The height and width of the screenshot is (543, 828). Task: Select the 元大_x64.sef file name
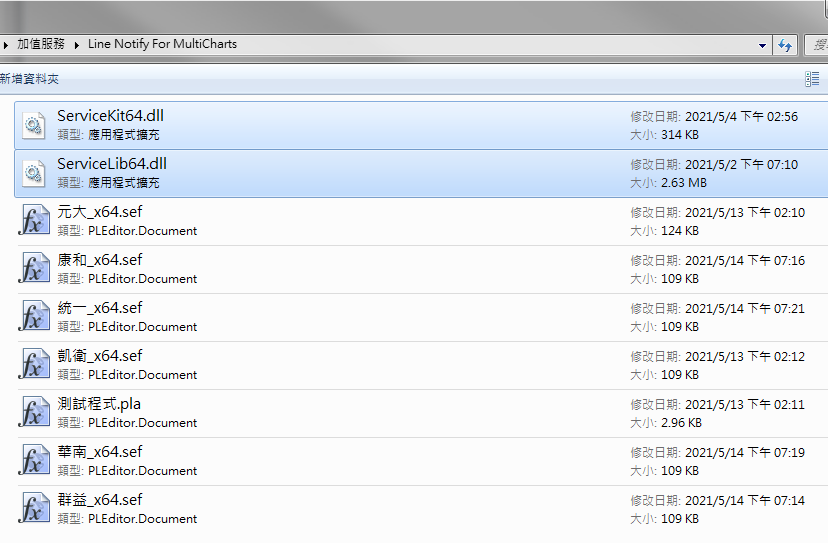click(100, 212)
